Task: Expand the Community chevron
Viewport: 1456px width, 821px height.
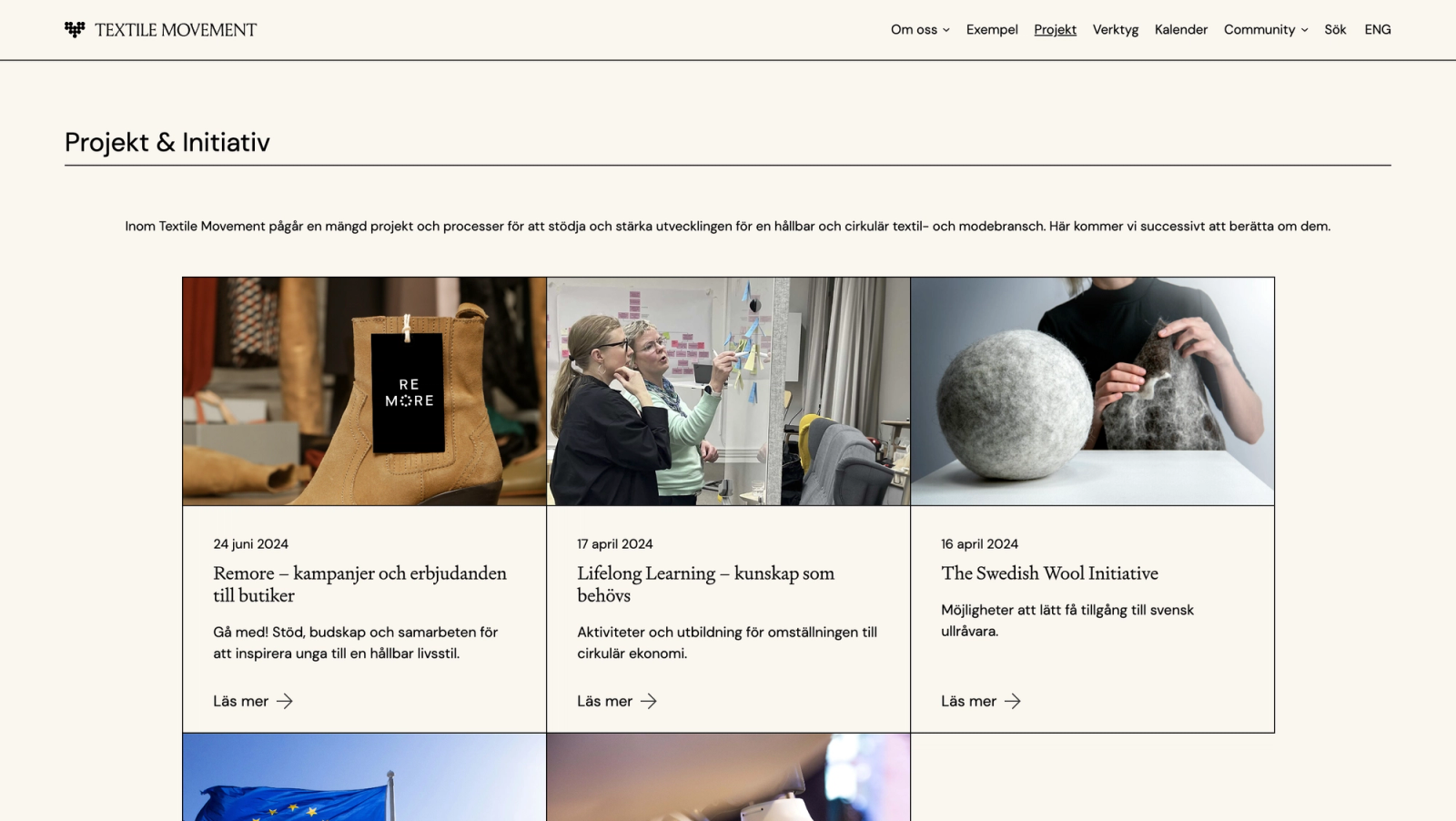Action: click(1305, 30)
